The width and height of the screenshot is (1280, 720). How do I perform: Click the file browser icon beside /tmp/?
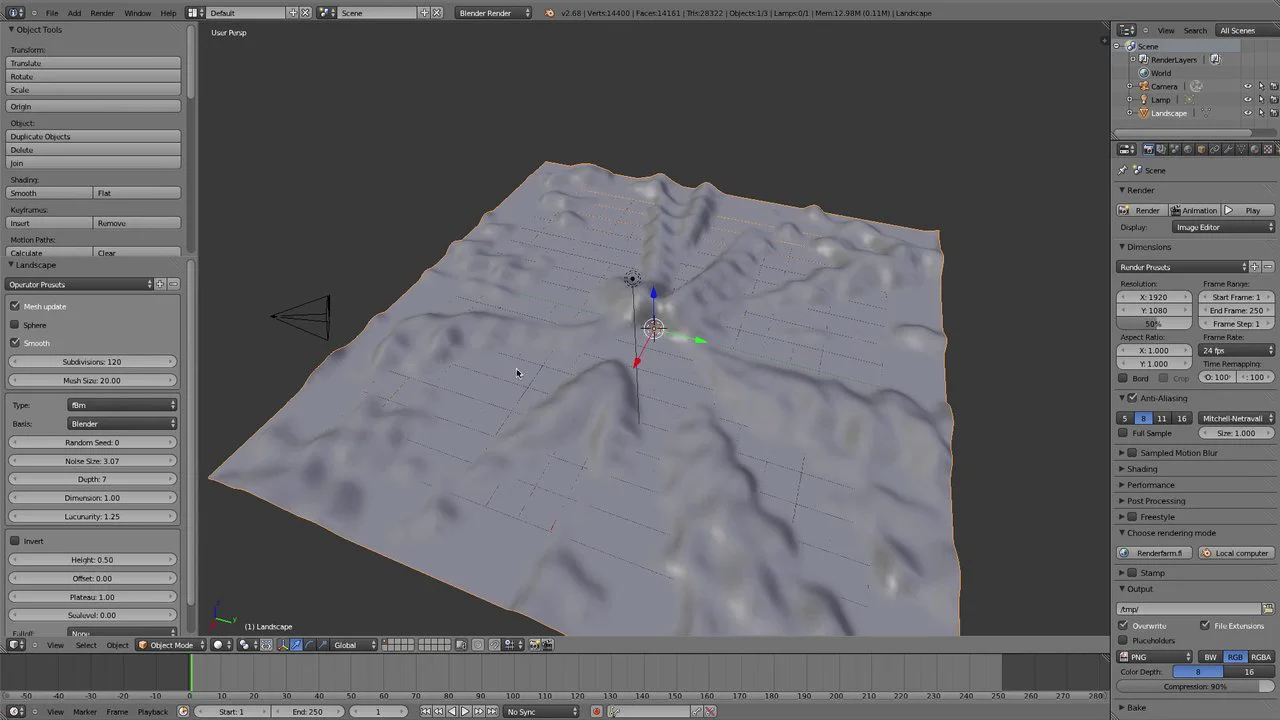coord(1269,609)
